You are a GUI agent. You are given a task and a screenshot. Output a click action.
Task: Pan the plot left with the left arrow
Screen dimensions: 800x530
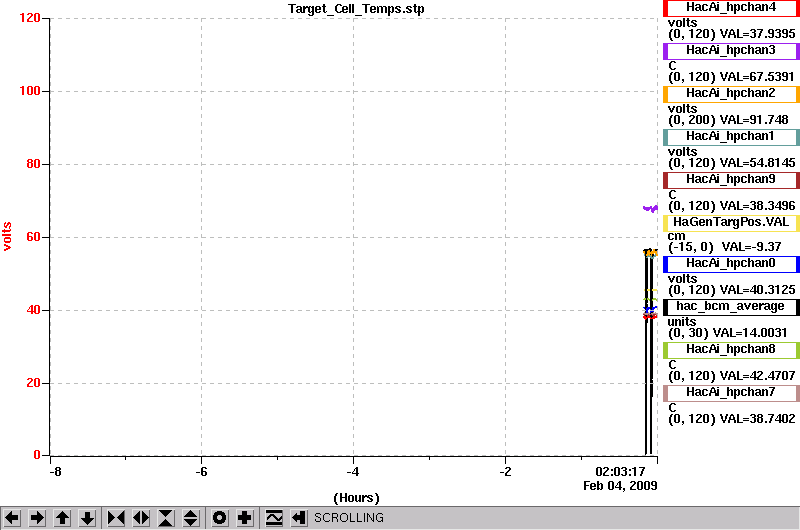pos(12,518)
